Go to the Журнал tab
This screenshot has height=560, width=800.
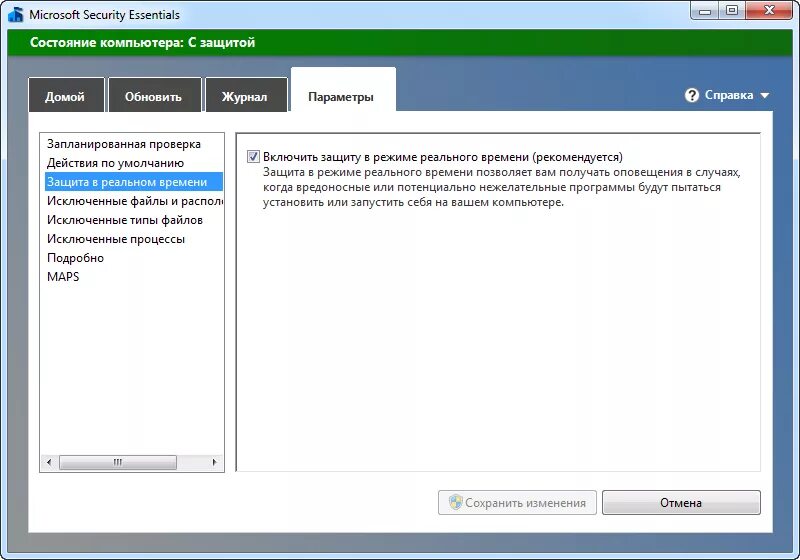[246, 95]
